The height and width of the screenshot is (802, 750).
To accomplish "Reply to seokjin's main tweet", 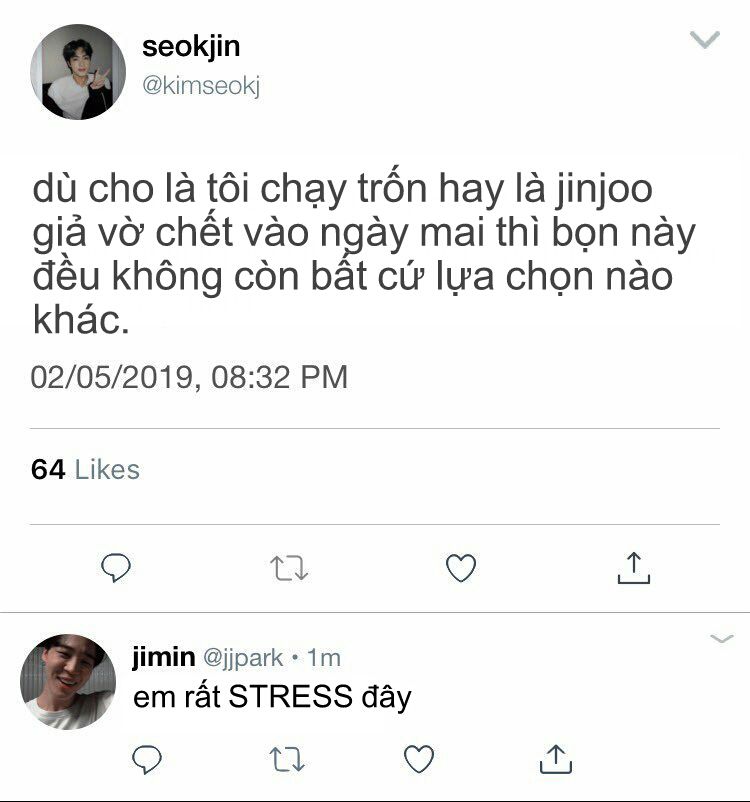I will 116,567.
